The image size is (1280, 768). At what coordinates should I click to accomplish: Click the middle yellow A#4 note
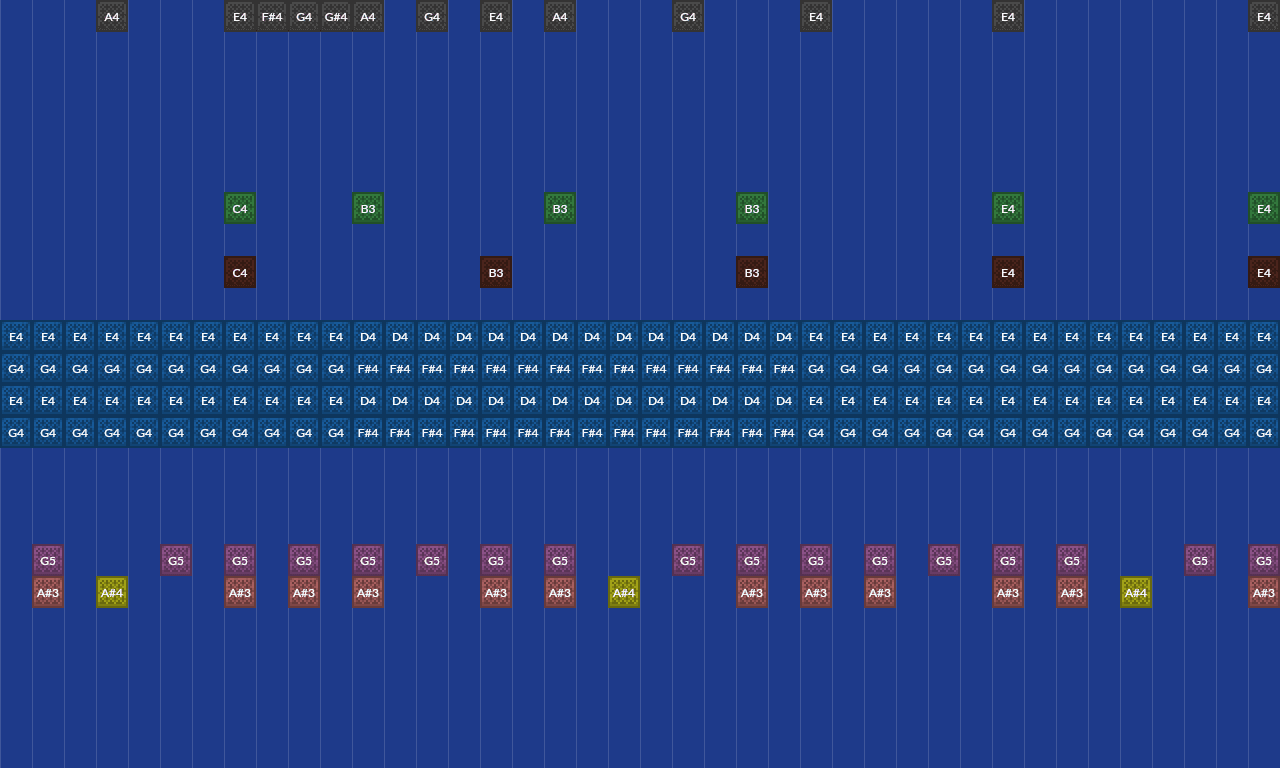tap(624, 593)
